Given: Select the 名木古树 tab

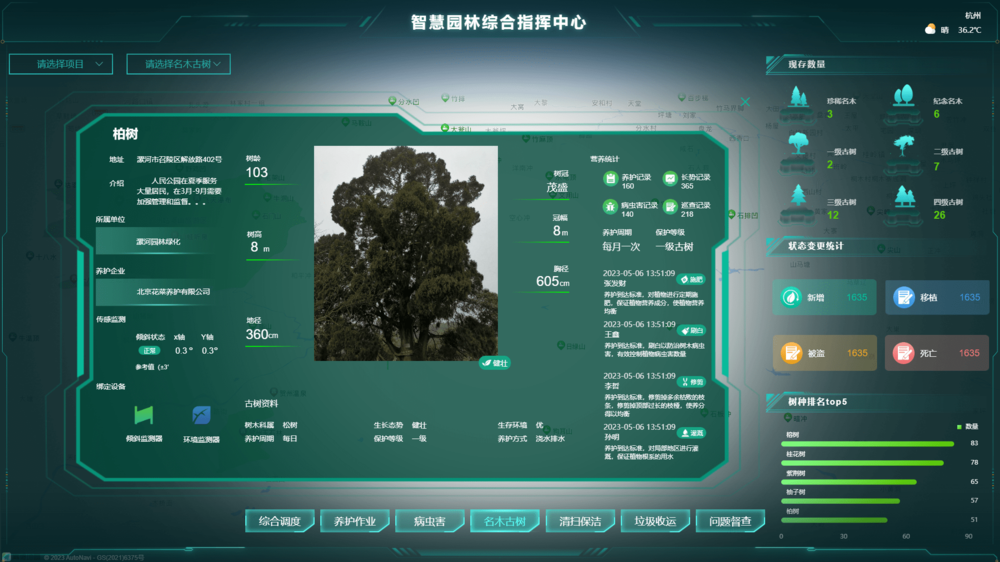Looking at the screenshot, I should (x=505, y=521).
